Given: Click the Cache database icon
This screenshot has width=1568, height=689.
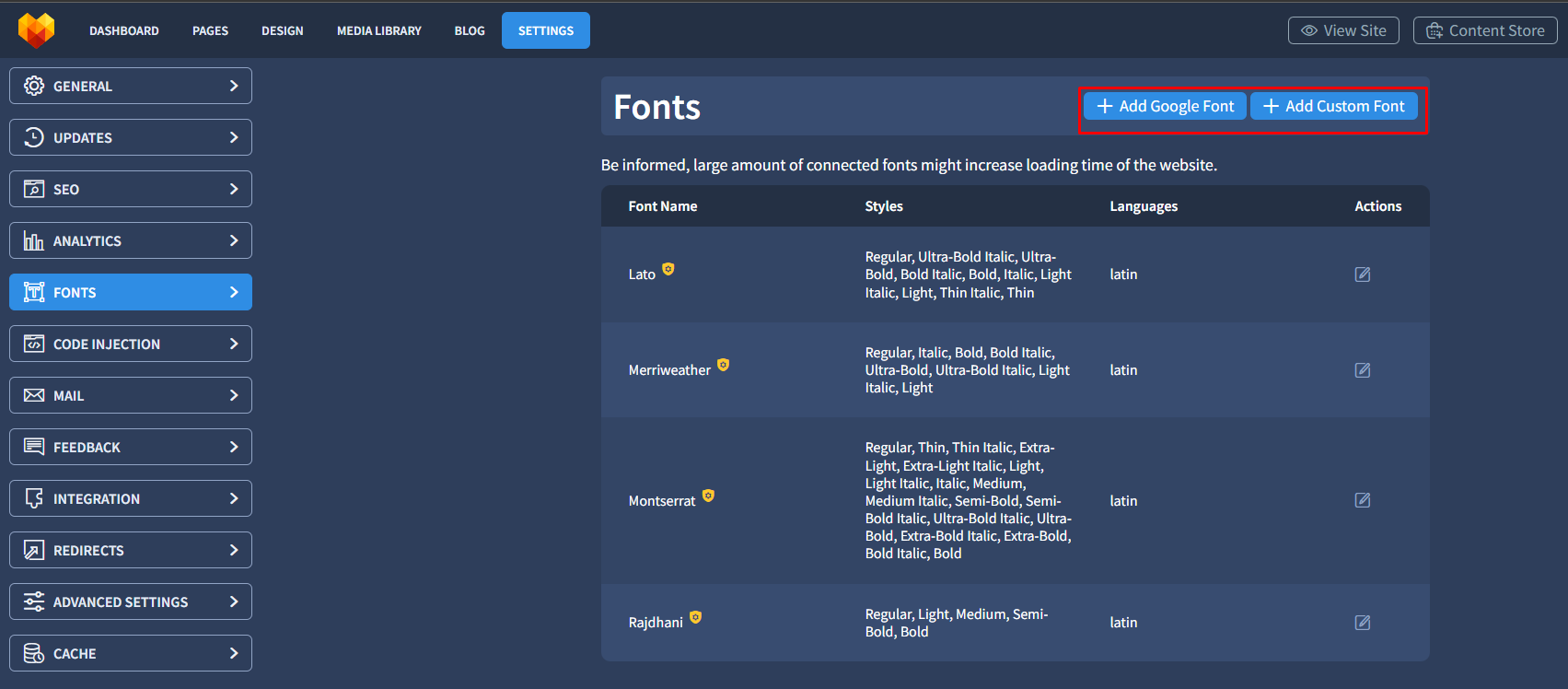Looking at the screenshot, I should coord(34,653).
